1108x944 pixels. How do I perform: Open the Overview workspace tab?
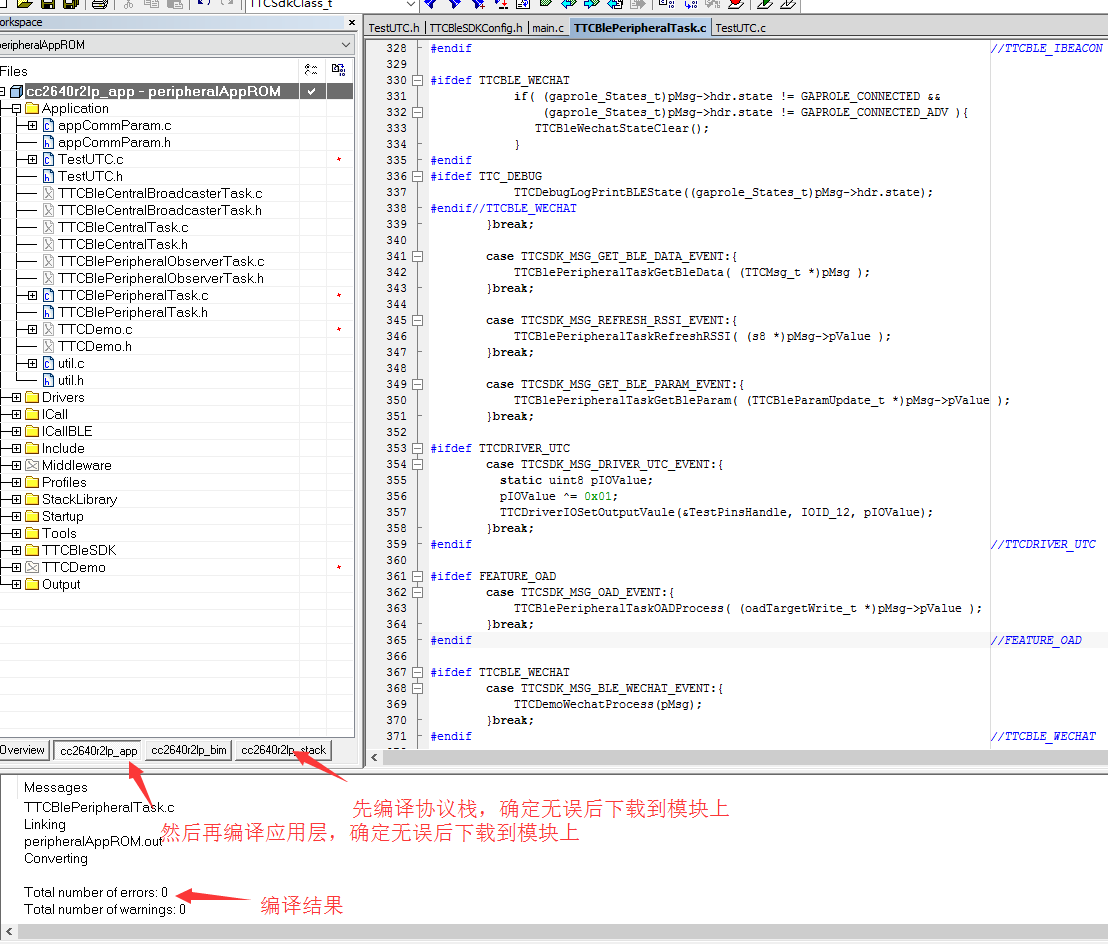(23, 750)
